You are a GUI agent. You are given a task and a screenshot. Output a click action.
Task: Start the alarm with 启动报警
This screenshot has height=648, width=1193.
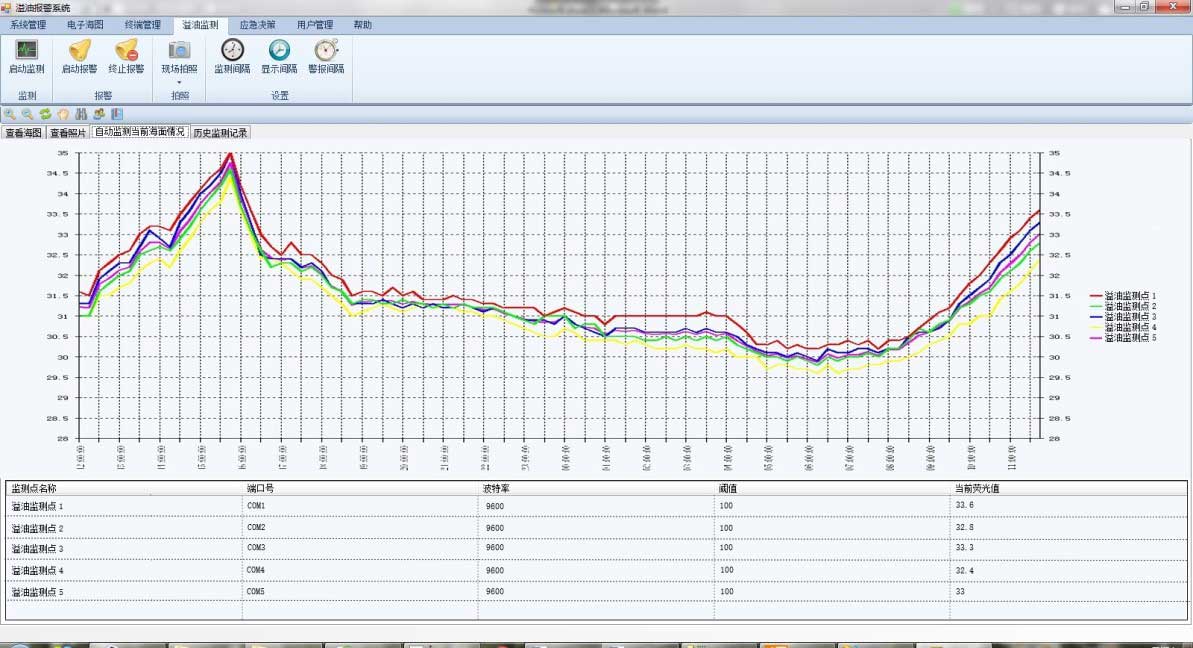pos(79,50)
